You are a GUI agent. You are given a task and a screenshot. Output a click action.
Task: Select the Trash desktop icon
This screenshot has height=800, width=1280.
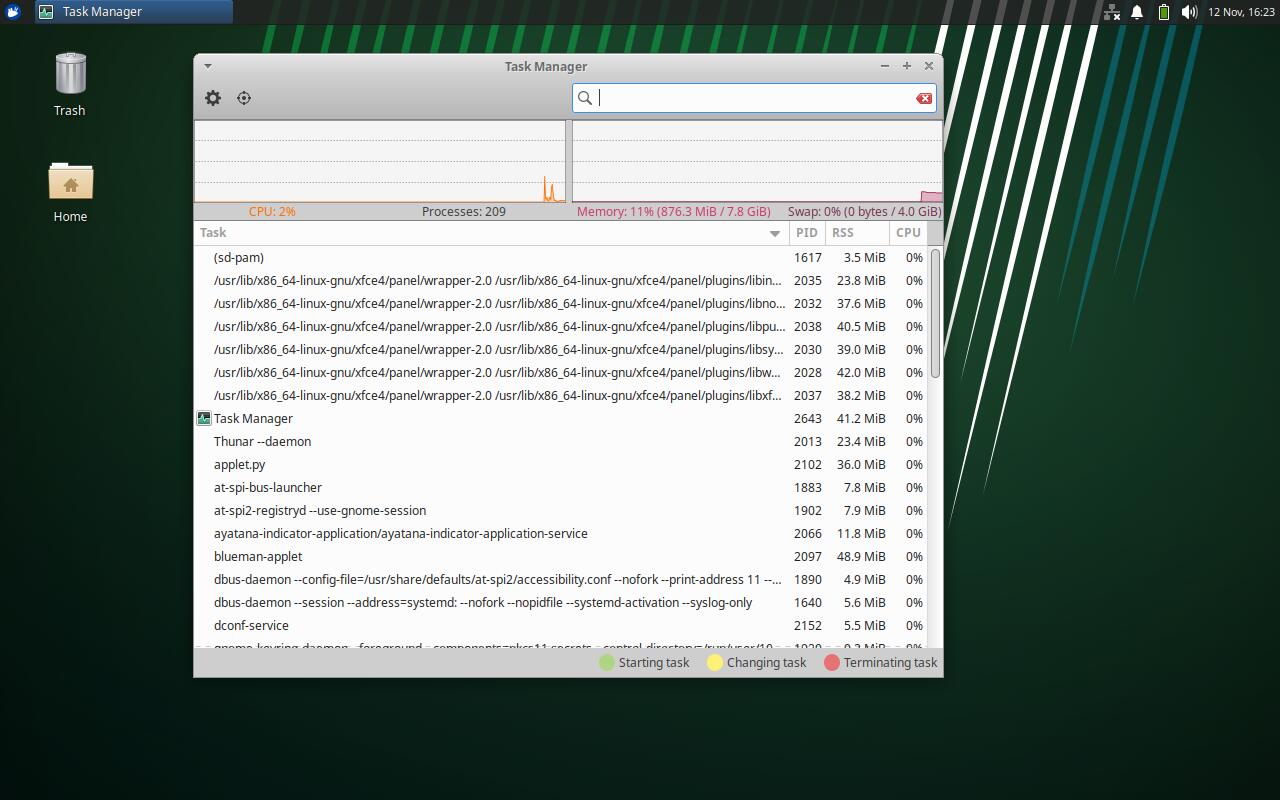coord(70,85)
